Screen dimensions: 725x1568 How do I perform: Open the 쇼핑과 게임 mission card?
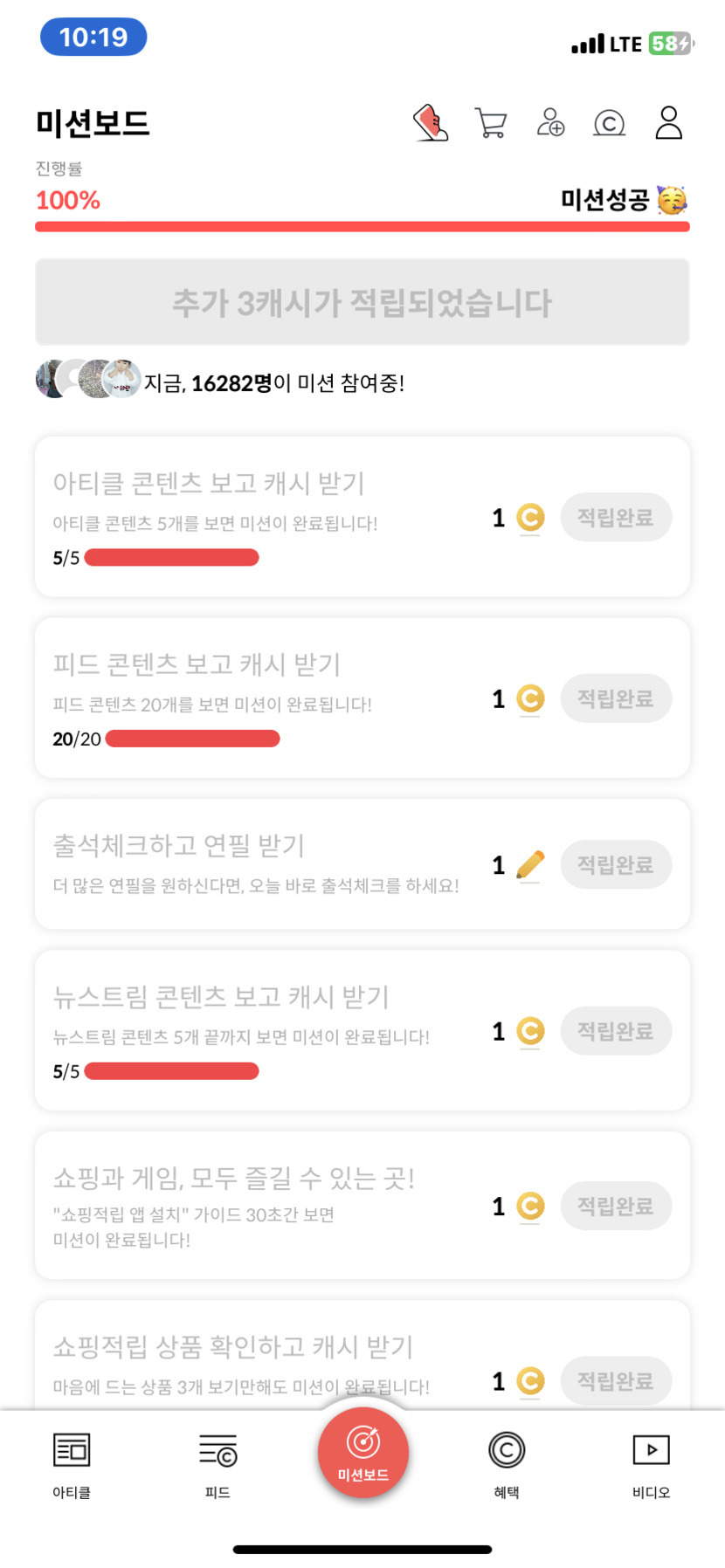click(262, 1206)
